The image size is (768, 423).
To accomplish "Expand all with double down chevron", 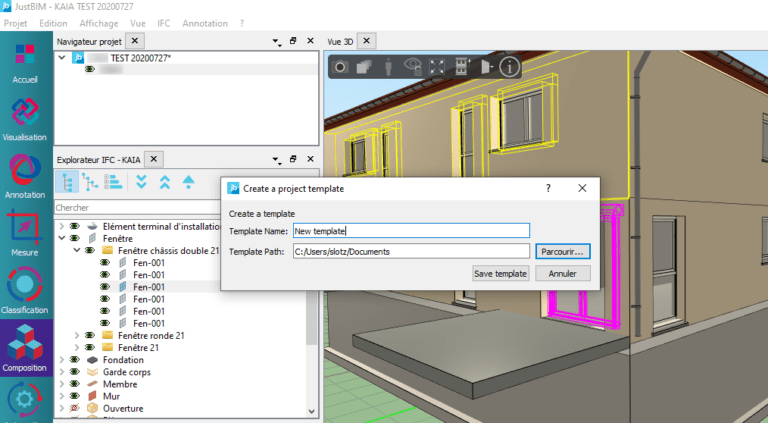I will pyautogui.click(x=141, y=182).
